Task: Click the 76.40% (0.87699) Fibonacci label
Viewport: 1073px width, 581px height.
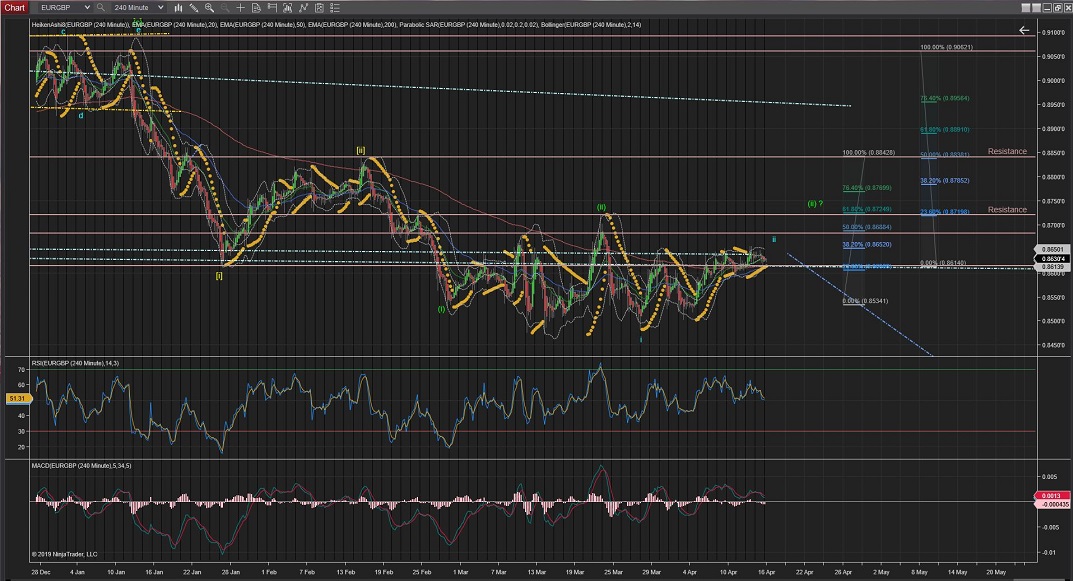Action: [866, 188]
